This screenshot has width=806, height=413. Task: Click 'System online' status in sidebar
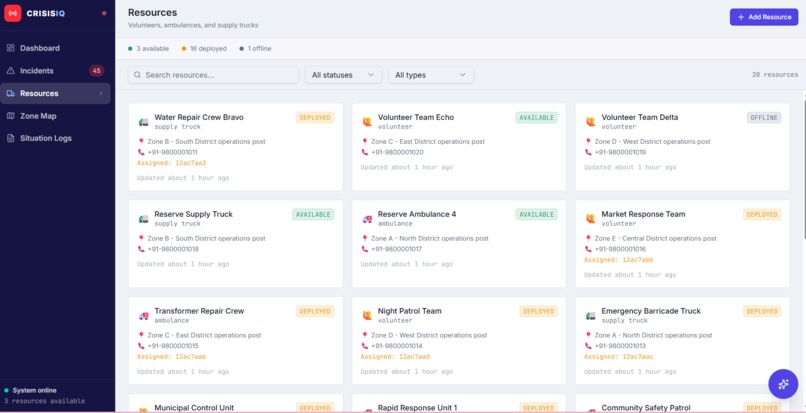(x=30, y=390)
